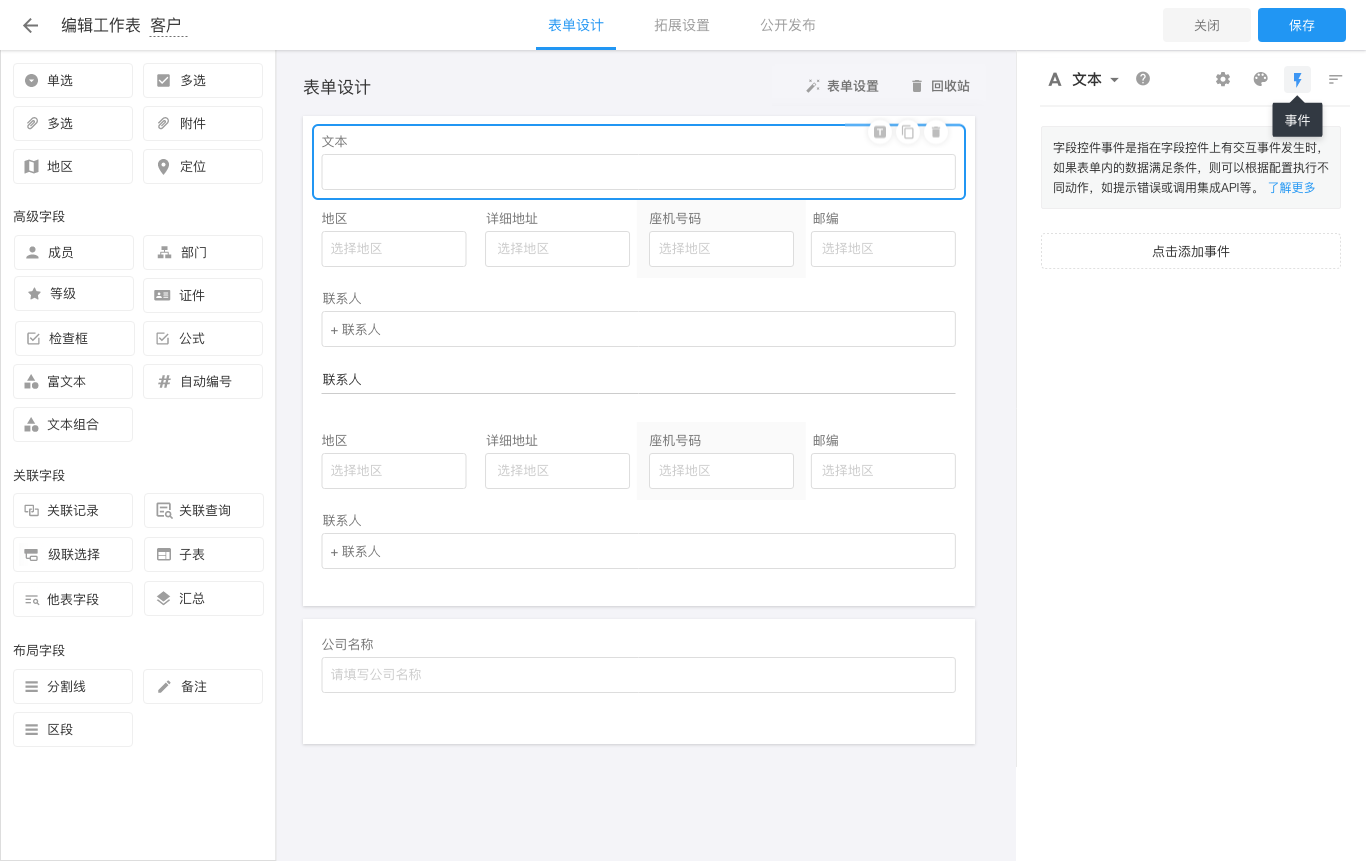Open the 地区 选择地区 picker

coord(394,249)
